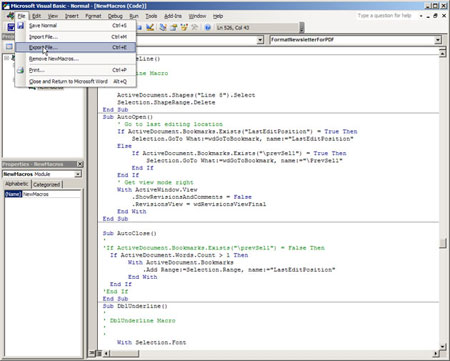
Task: Expand the top project tree node
Action: click(x=6, y=58)
